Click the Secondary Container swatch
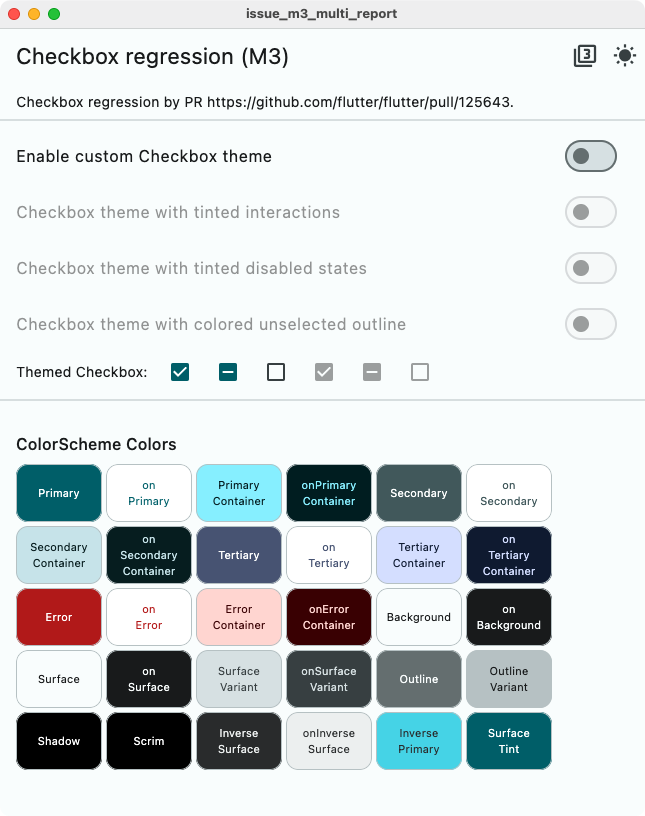 click(58, 555)
